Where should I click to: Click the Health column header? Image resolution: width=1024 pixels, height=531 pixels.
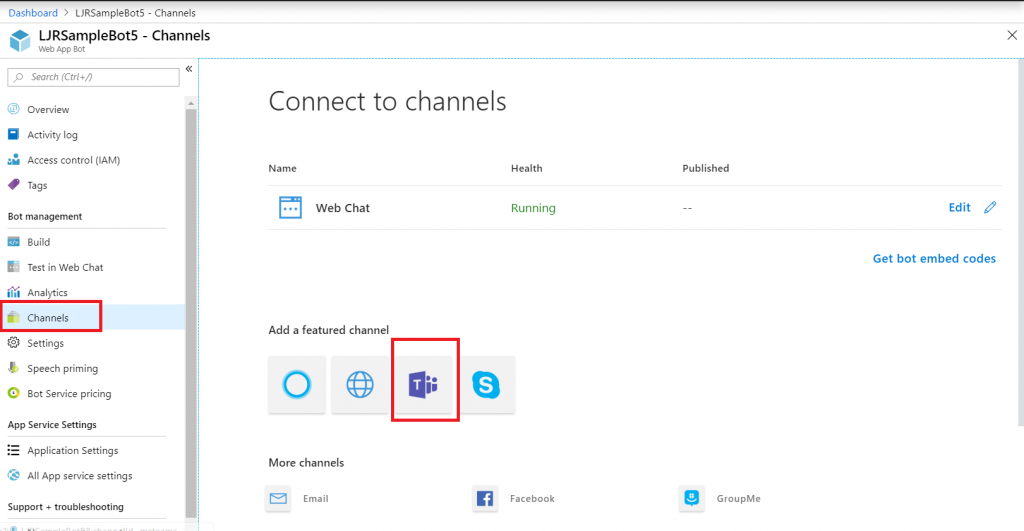[526, 168]
